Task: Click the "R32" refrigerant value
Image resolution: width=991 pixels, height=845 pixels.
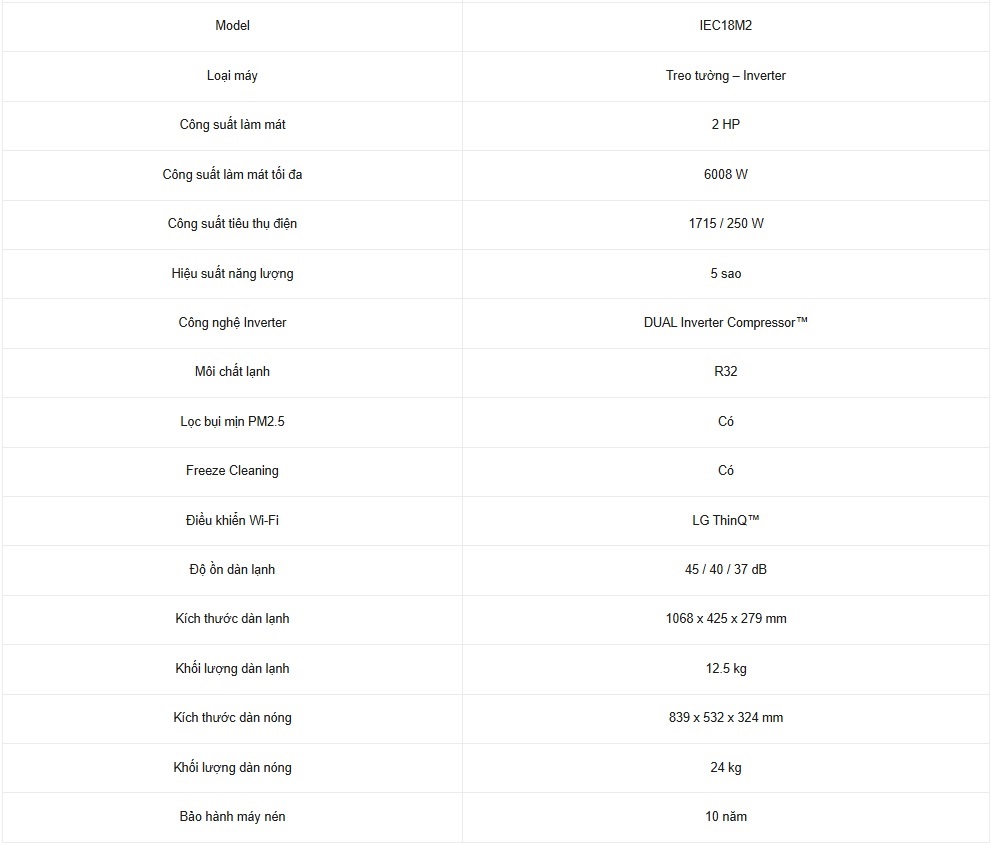Action: [725, 372]
